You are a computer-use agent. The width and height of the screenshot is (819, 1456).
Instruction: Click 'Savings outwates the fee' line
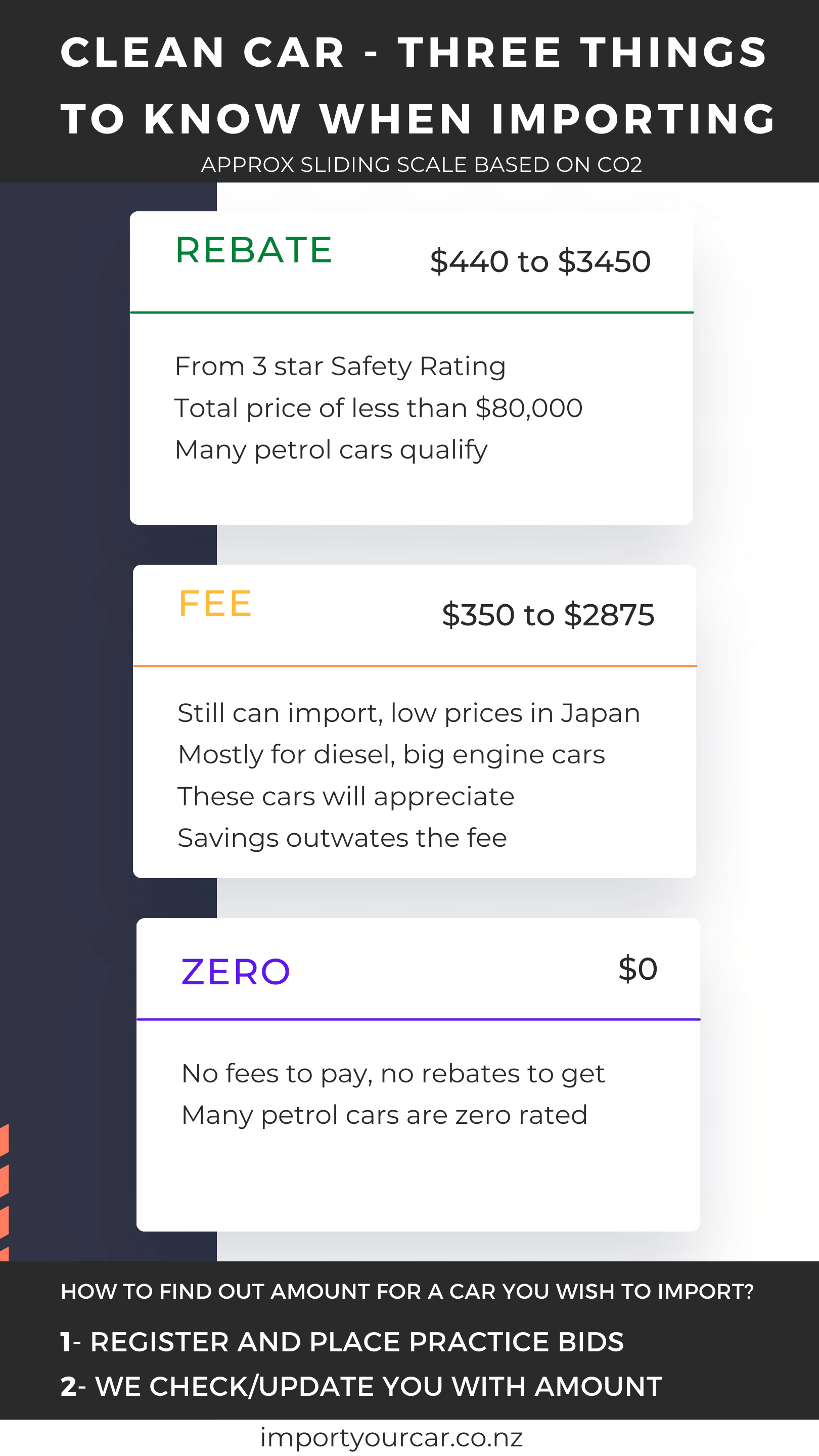tap(342, 838)
